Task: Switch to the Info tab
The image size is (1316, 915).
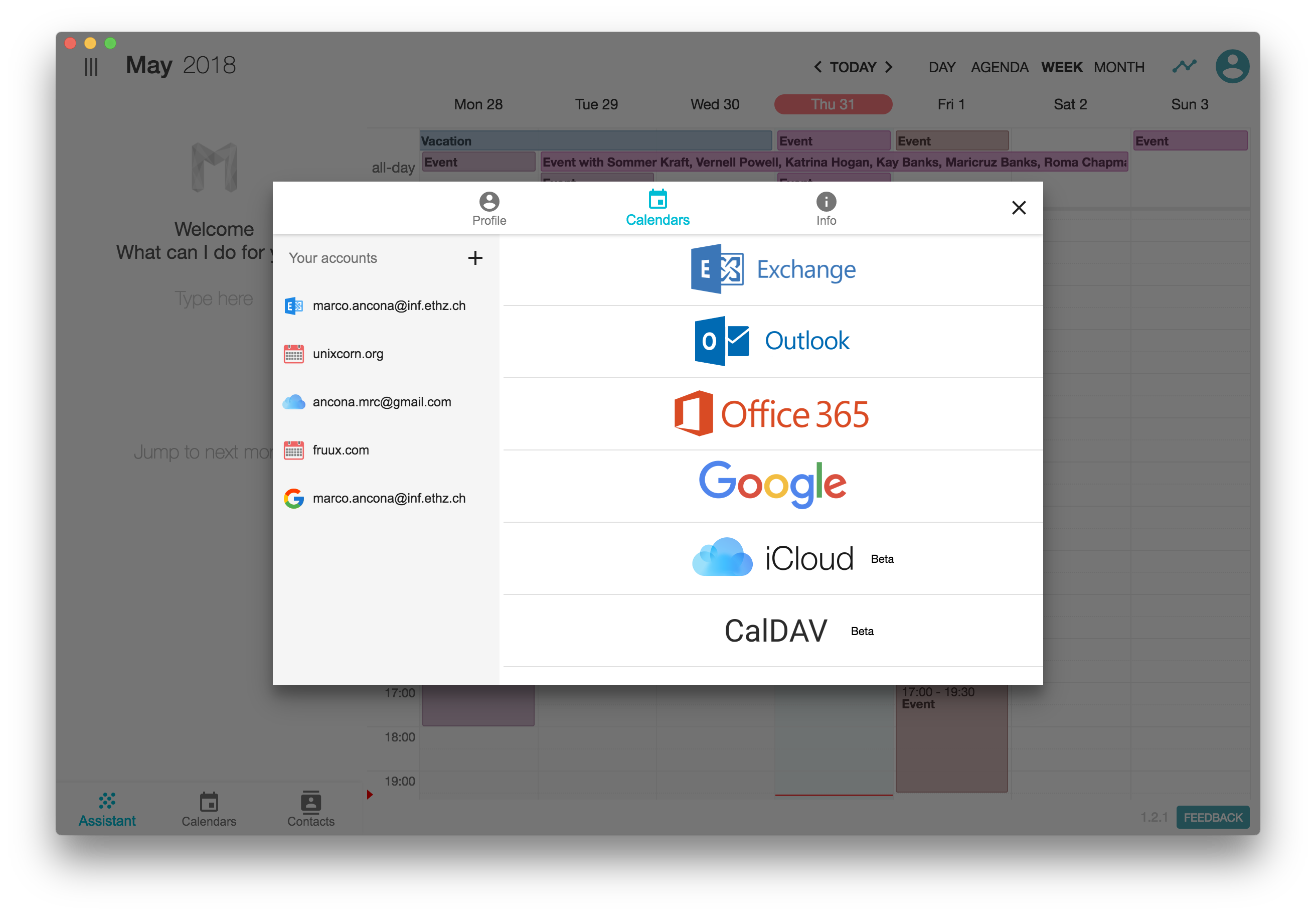Action: [x=826, y=209]
